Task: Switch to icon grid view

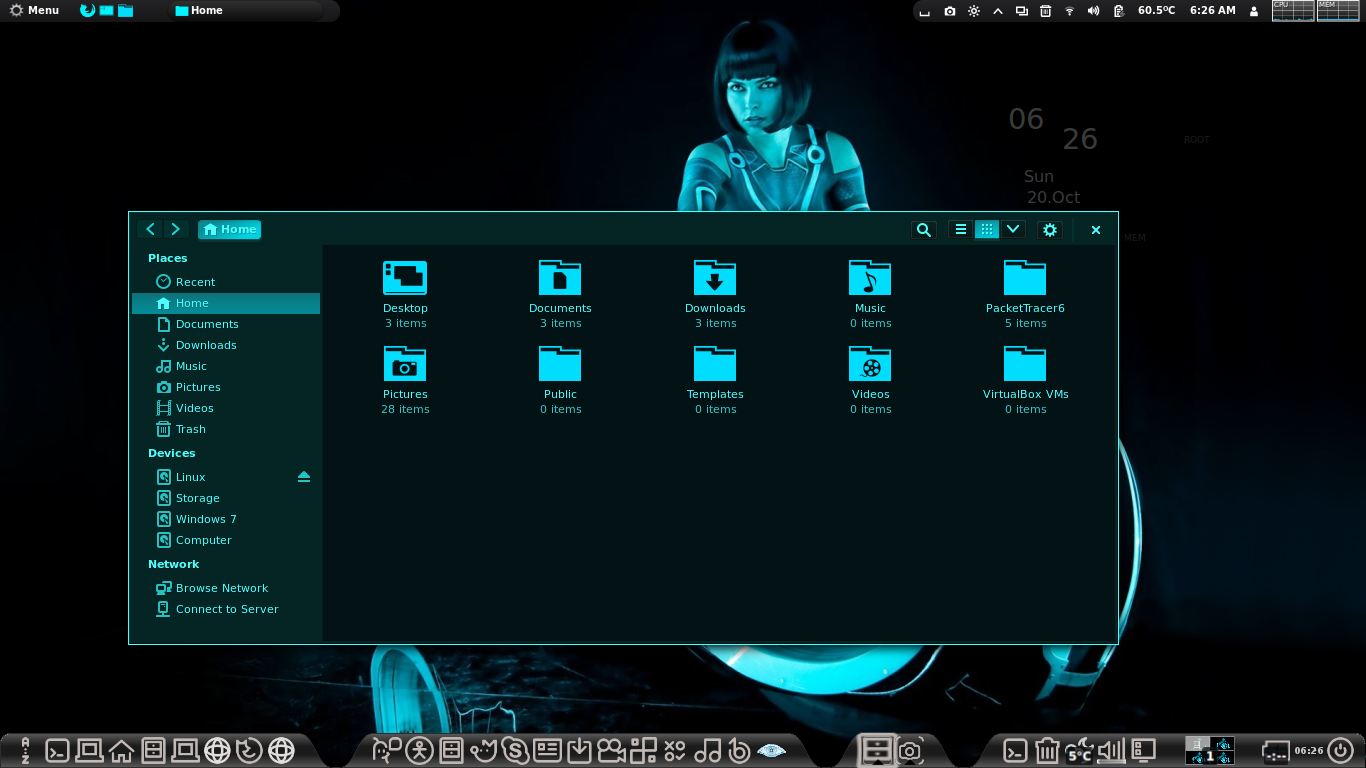Action: coord(987,229)
